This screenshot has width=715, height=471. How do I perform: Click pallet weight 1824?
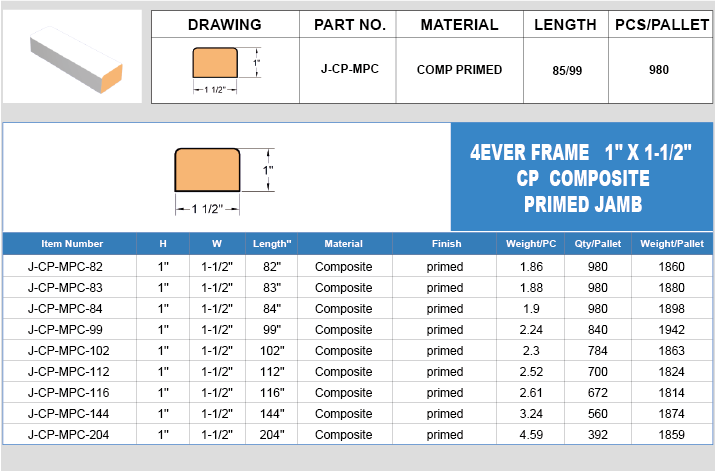[671, 372]
